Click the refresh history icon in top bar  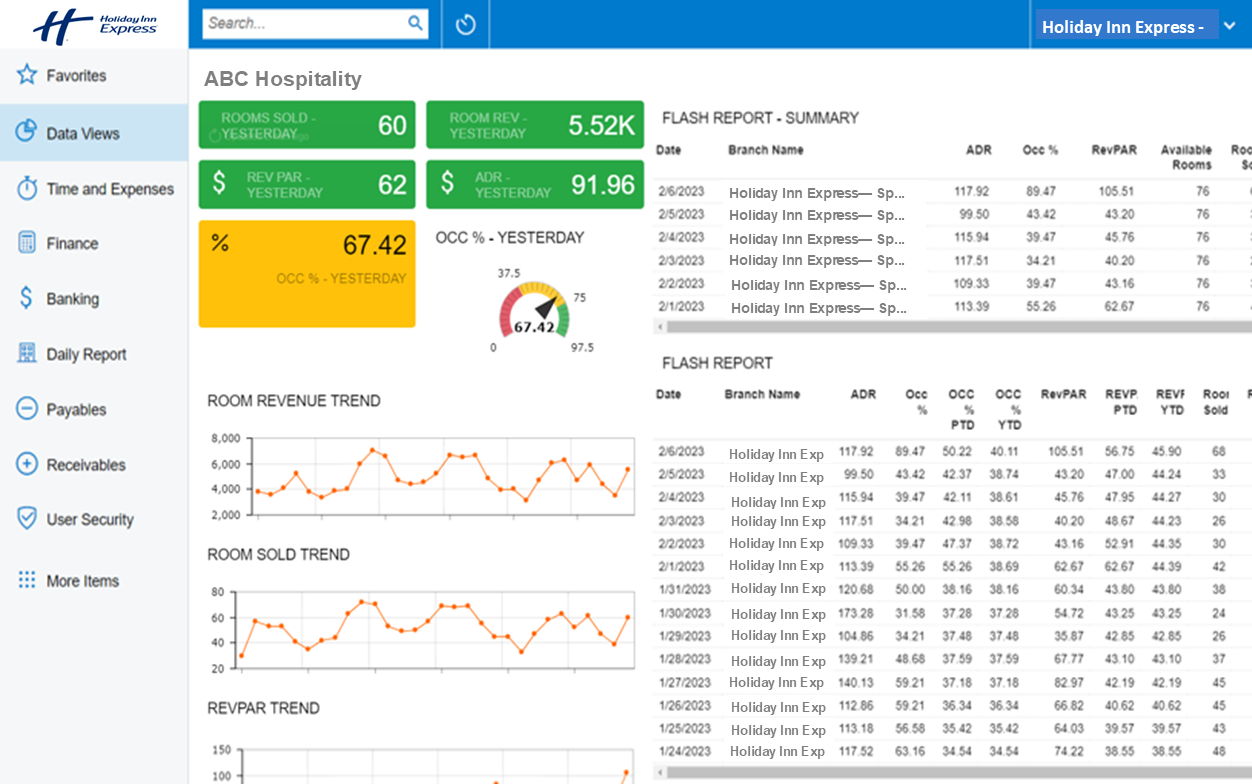coord(465,25)
